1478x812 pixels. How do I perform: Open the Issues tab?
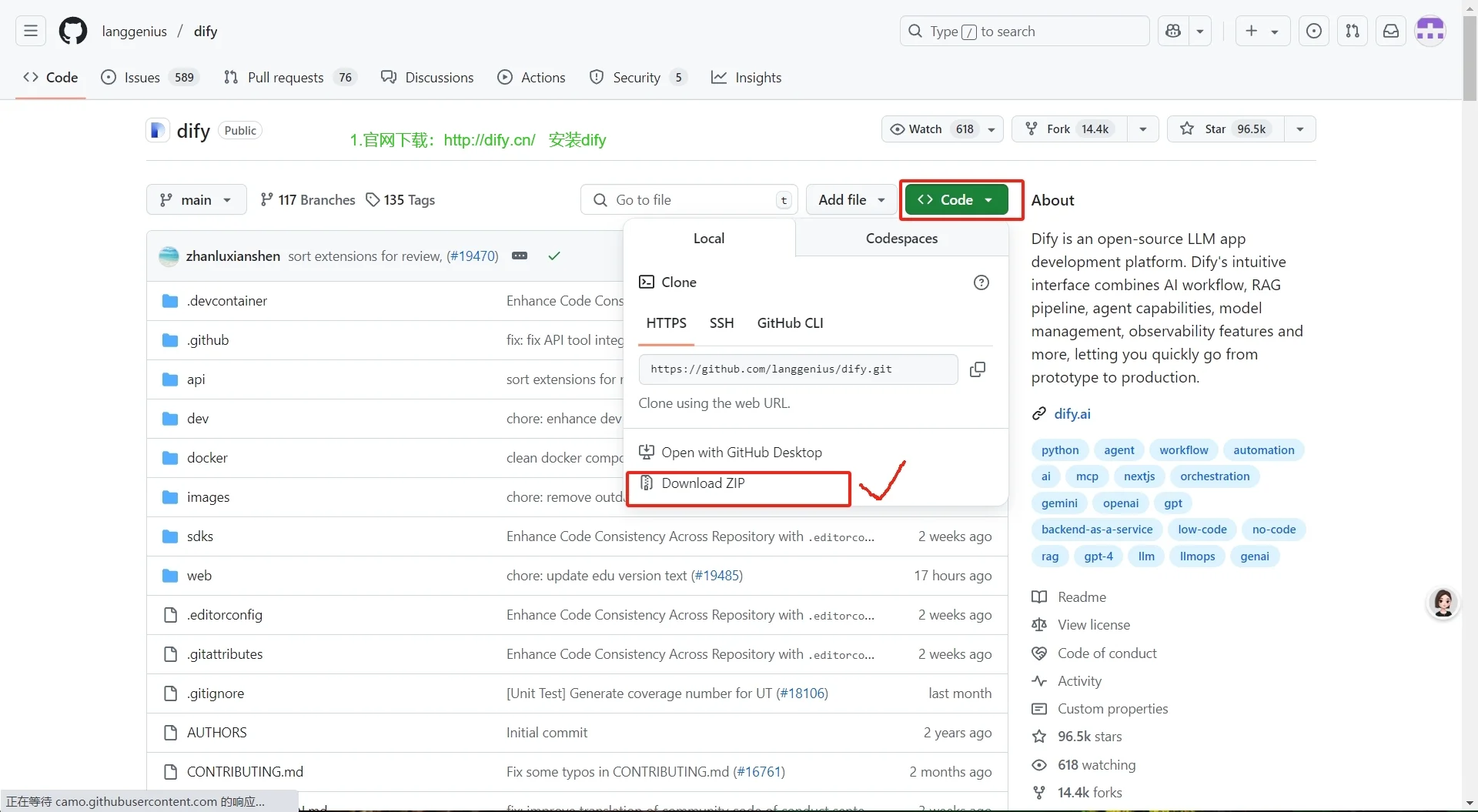151,77
